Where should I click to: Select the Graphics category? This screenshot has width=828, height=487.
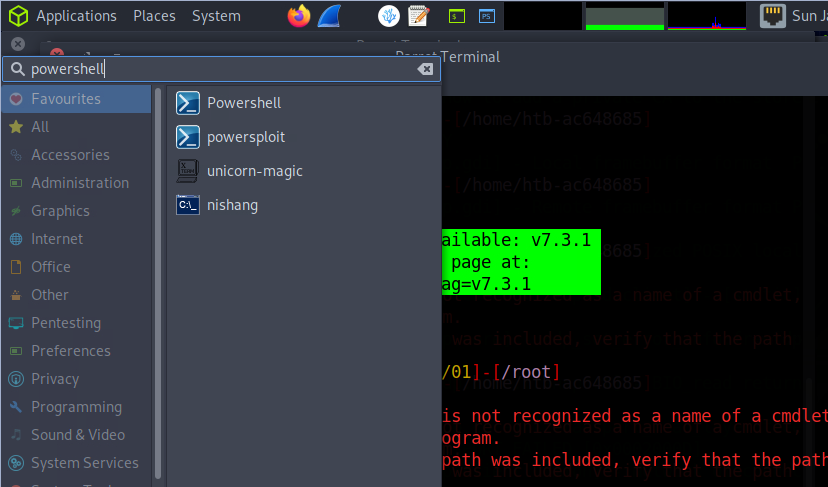[x=77, y=211]
